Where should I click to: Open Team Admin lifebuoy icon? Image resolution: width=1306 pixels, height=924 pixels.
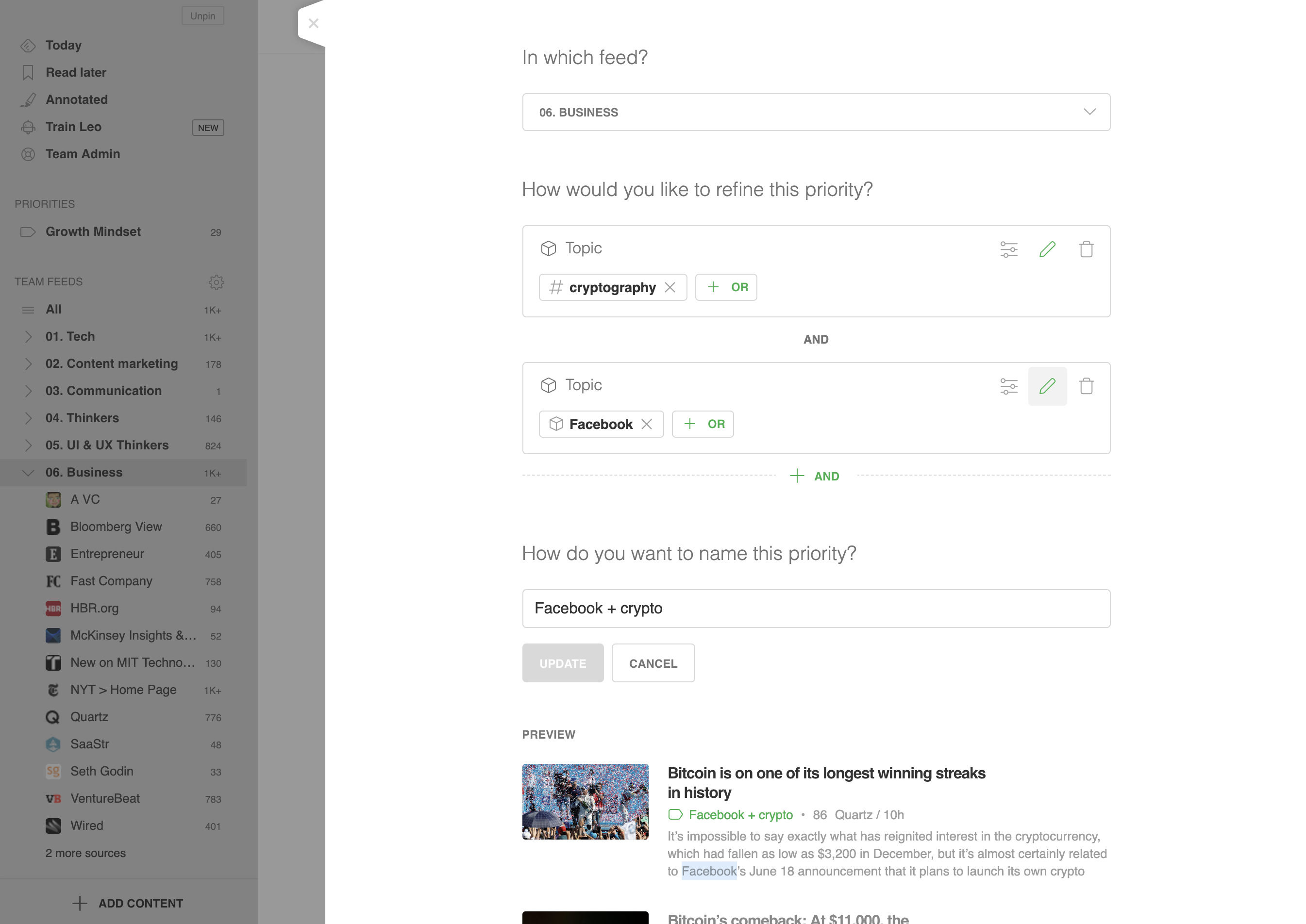coord(28,154)
